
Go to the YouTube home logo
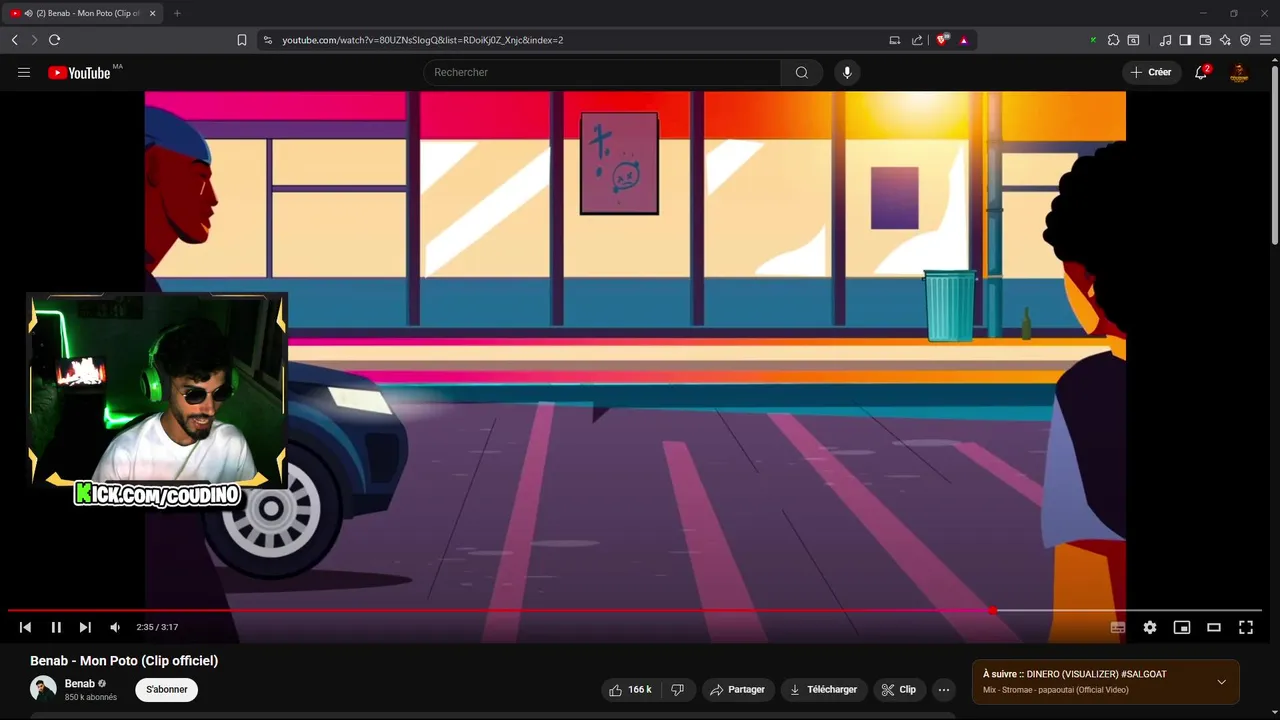coord(79,72)
